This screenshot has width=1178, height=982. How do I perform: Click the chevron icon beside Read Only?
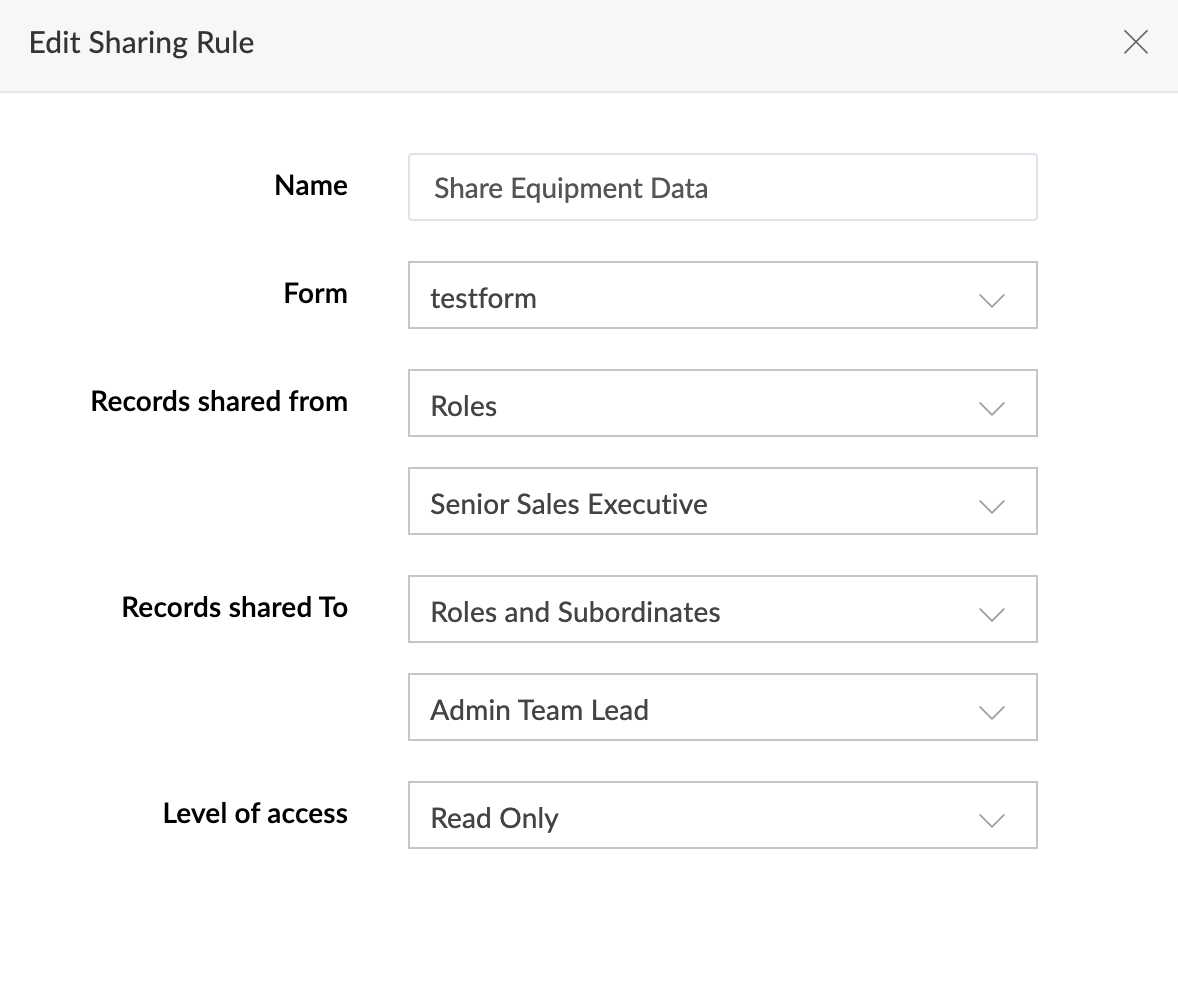click(991, 819)
